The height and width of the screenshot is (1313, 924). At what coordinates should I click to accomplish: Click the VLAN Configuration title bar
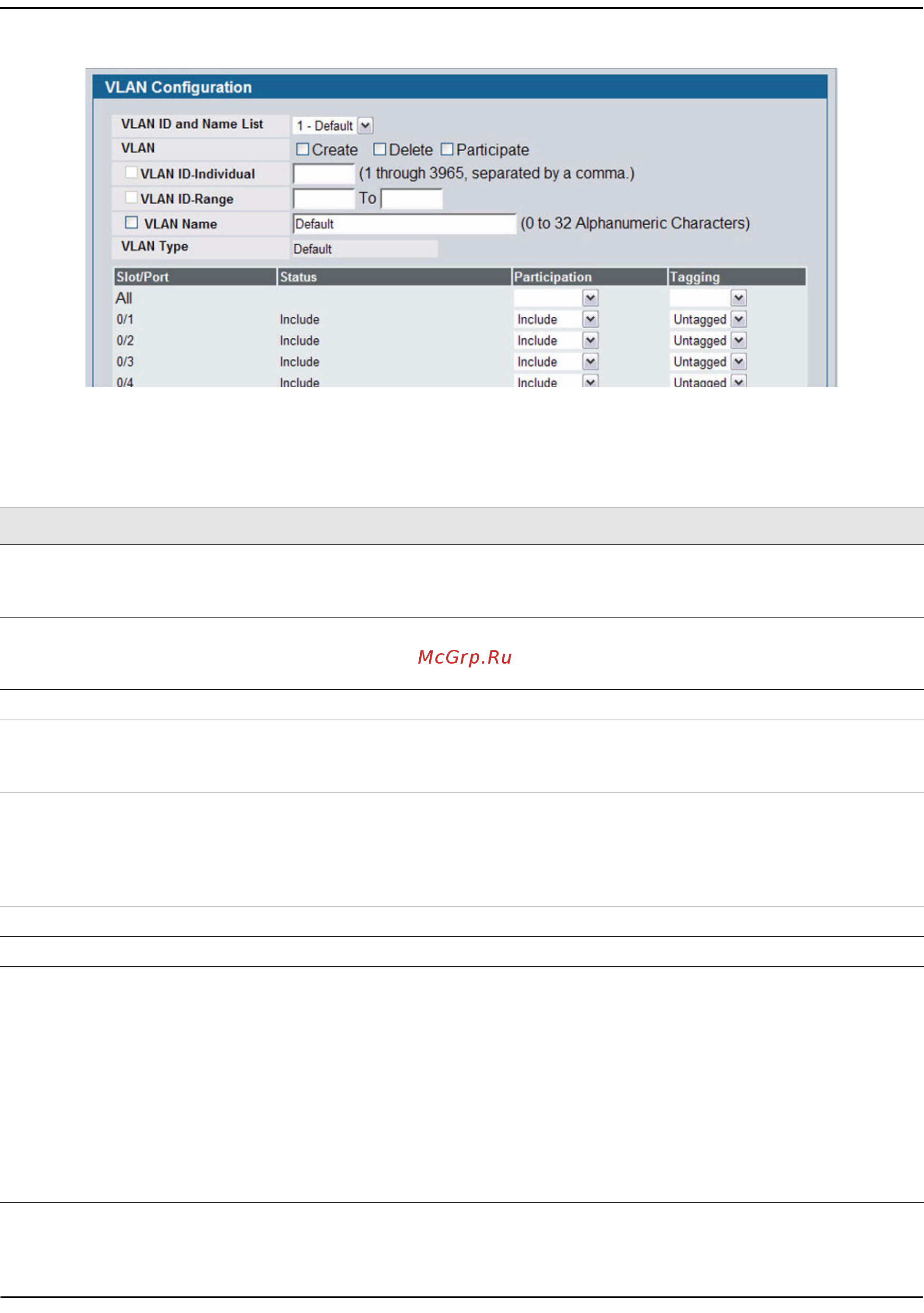(x=460, y=87)
